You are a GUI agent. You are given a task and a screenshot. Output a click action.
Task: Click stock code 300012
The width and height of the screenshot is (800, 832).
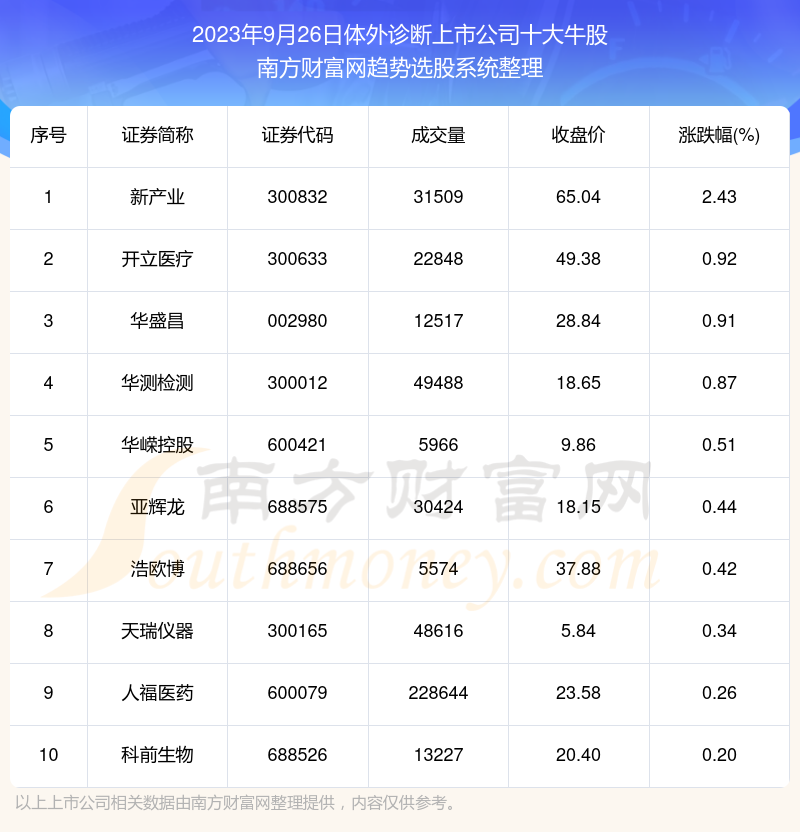(x=297, y=383)
